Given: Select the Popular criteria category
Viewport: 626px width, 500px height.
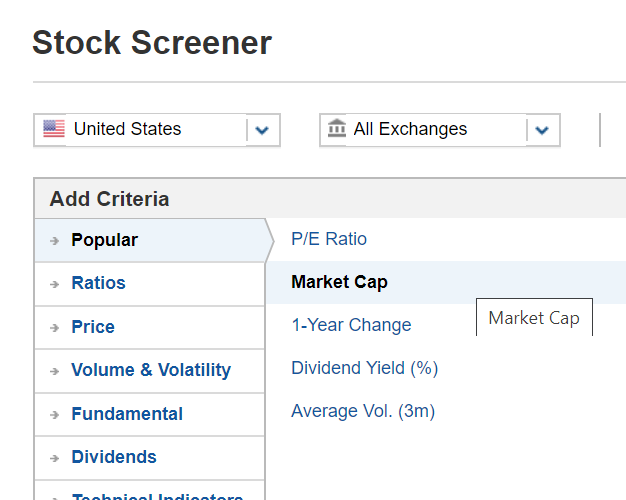Looking at the screenshot, I should pos(105,240).
